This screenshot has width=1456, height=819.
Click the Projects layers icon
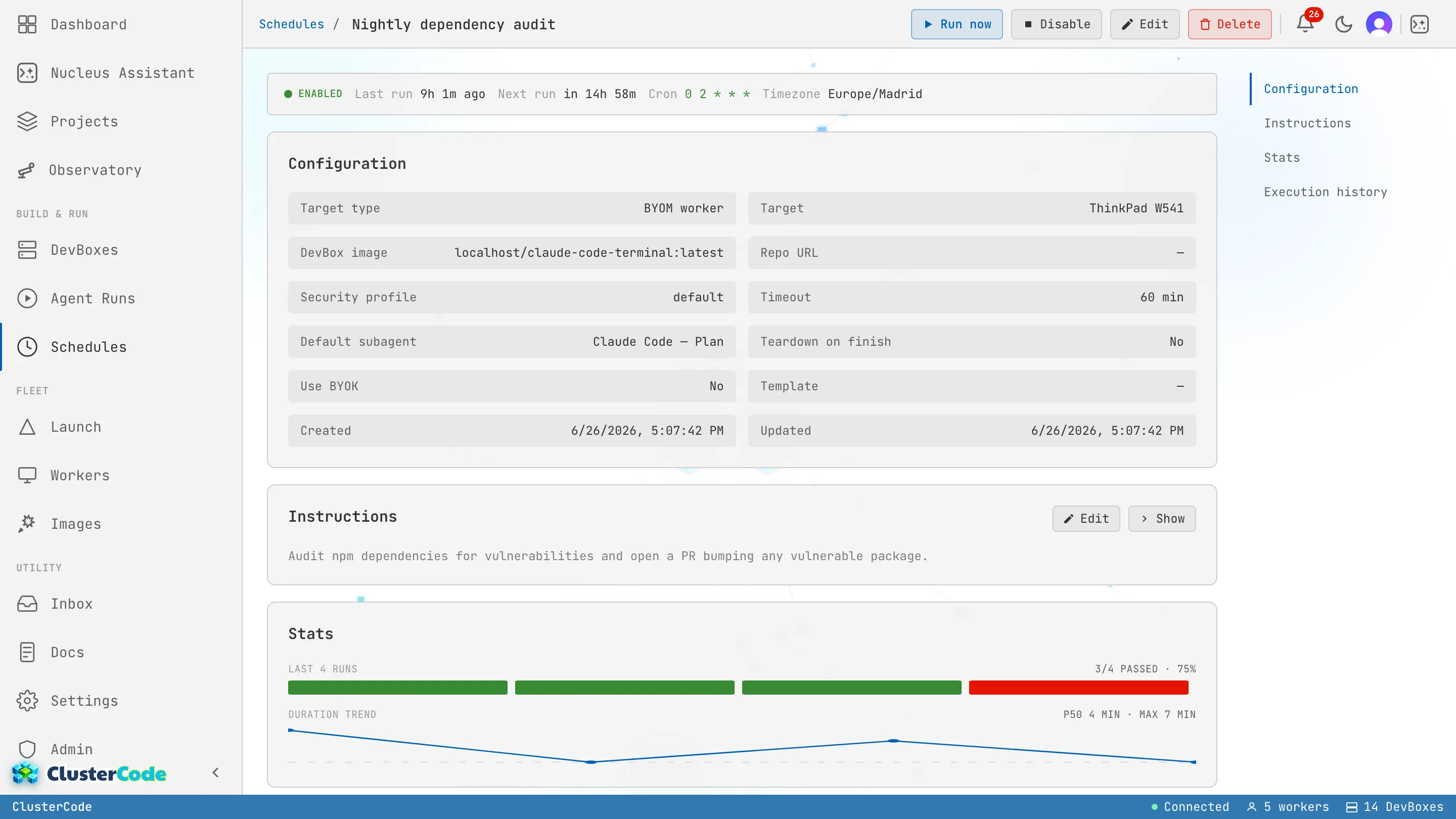(x=27, y=121)
